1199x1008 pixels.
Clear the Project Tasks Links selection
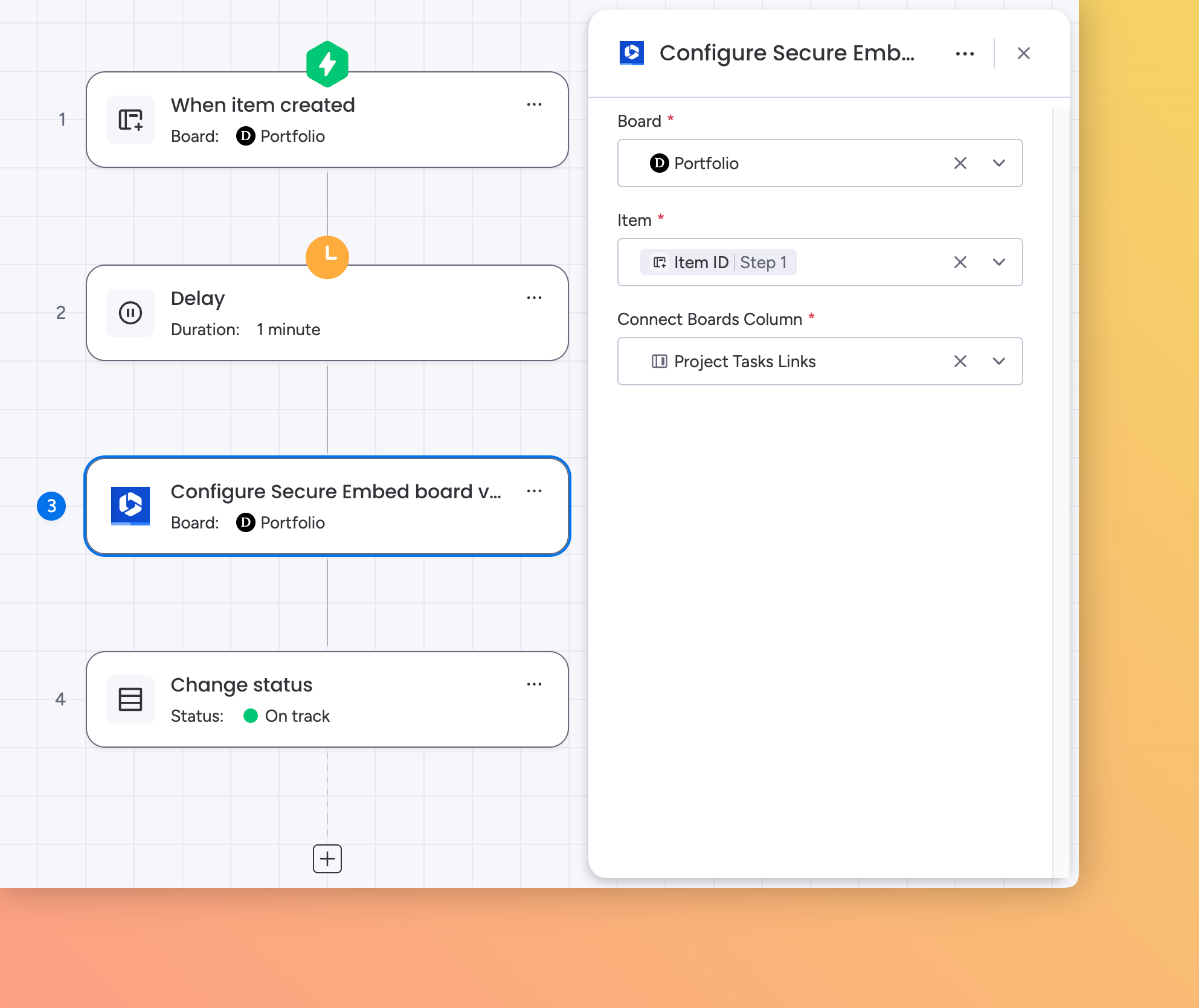[x=960, y=361]
